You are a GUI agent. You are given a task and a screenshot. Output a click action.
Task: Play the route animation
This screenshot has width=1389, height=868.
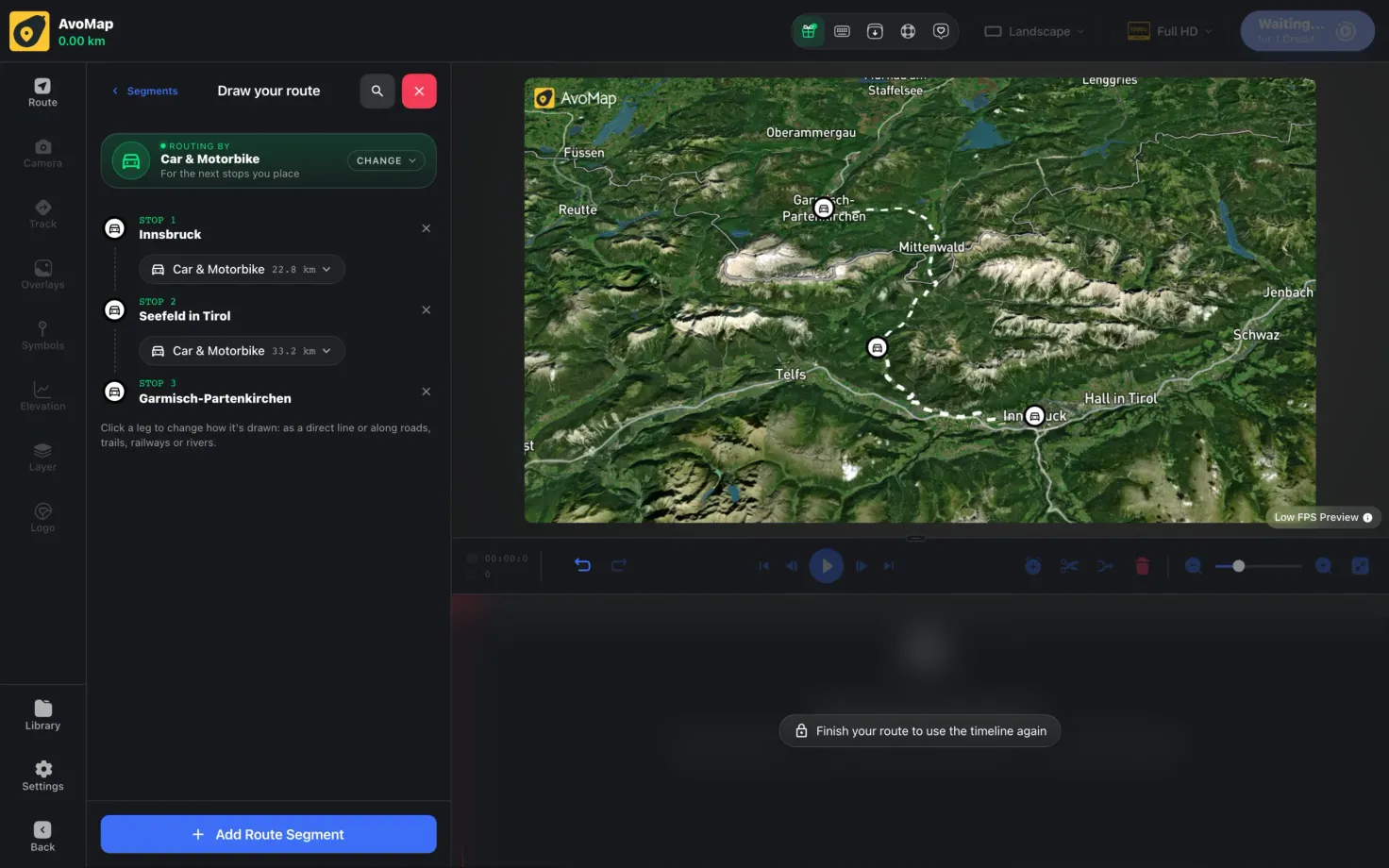pyautogui.click(x=826, y=566)
